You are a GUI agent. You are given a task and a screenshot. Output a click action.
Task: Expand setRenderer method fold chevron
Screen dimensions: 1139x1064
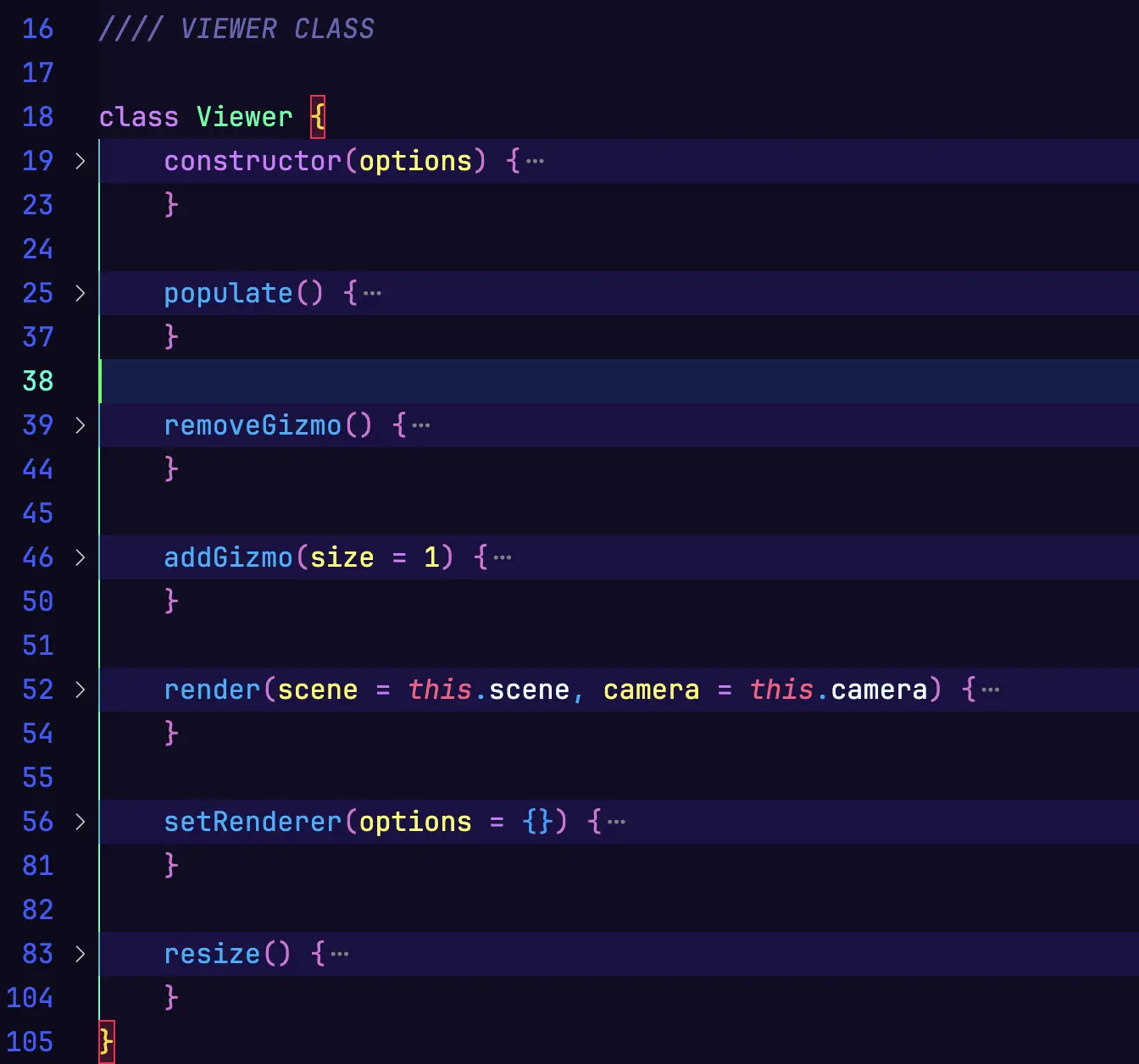(80, 822)
